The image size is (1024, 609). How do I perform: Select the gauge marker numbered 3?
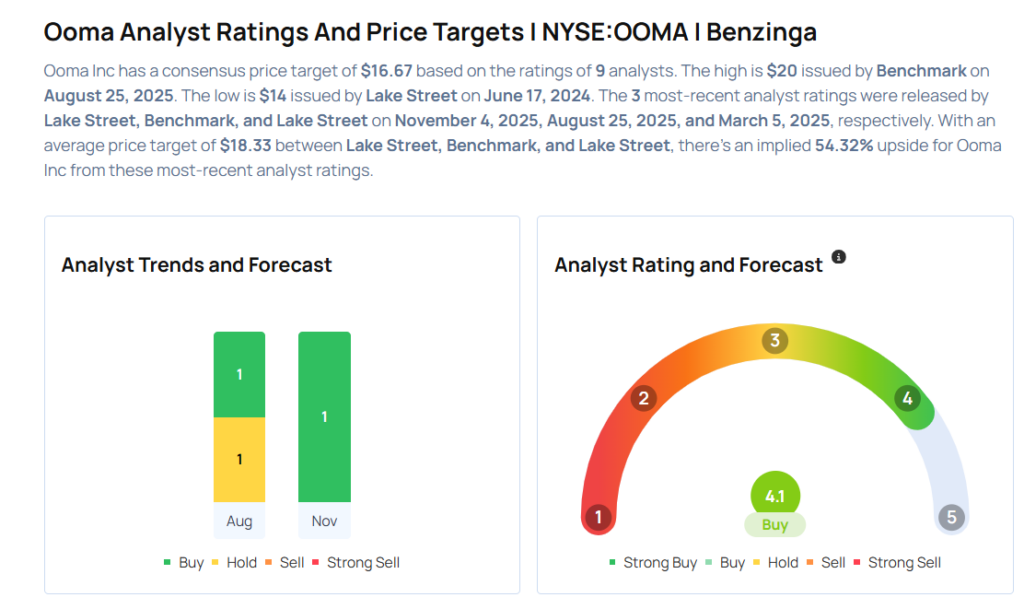click(x=774, y=341)
